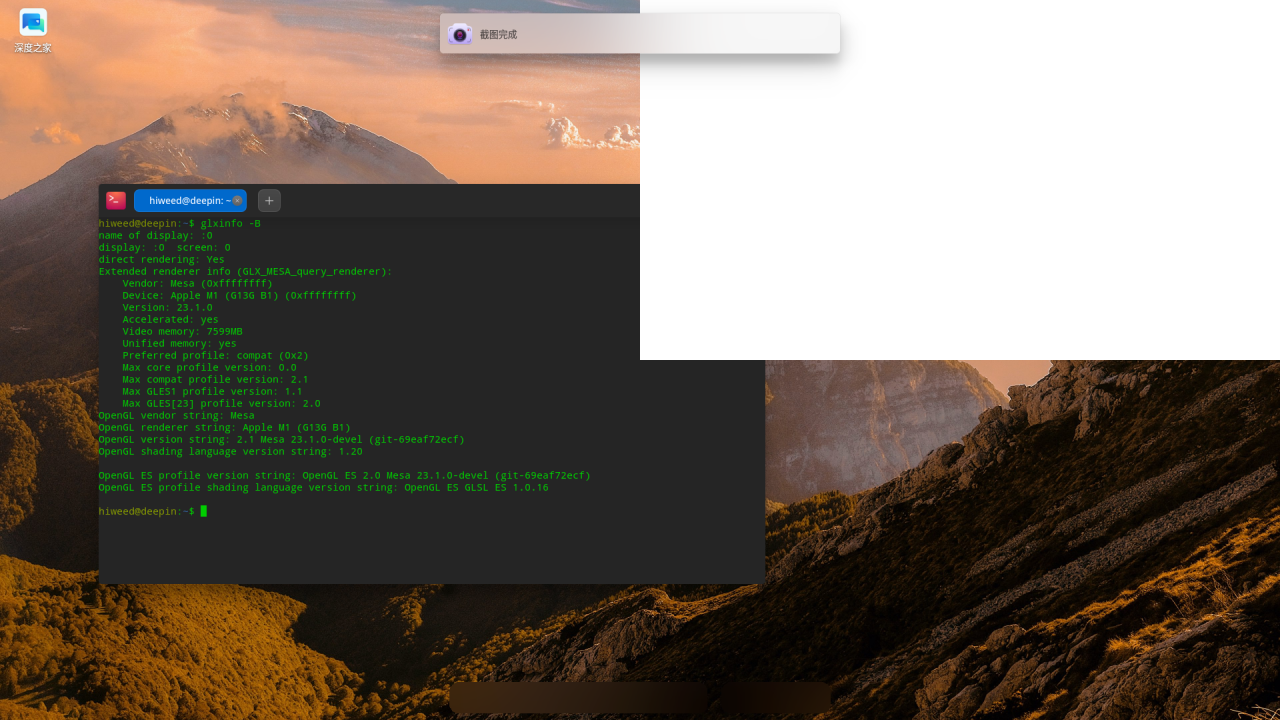The image size is (1280, 720).
Task: Click the 'direct rendering: Yes' line
Action: (x=162, y=260)
